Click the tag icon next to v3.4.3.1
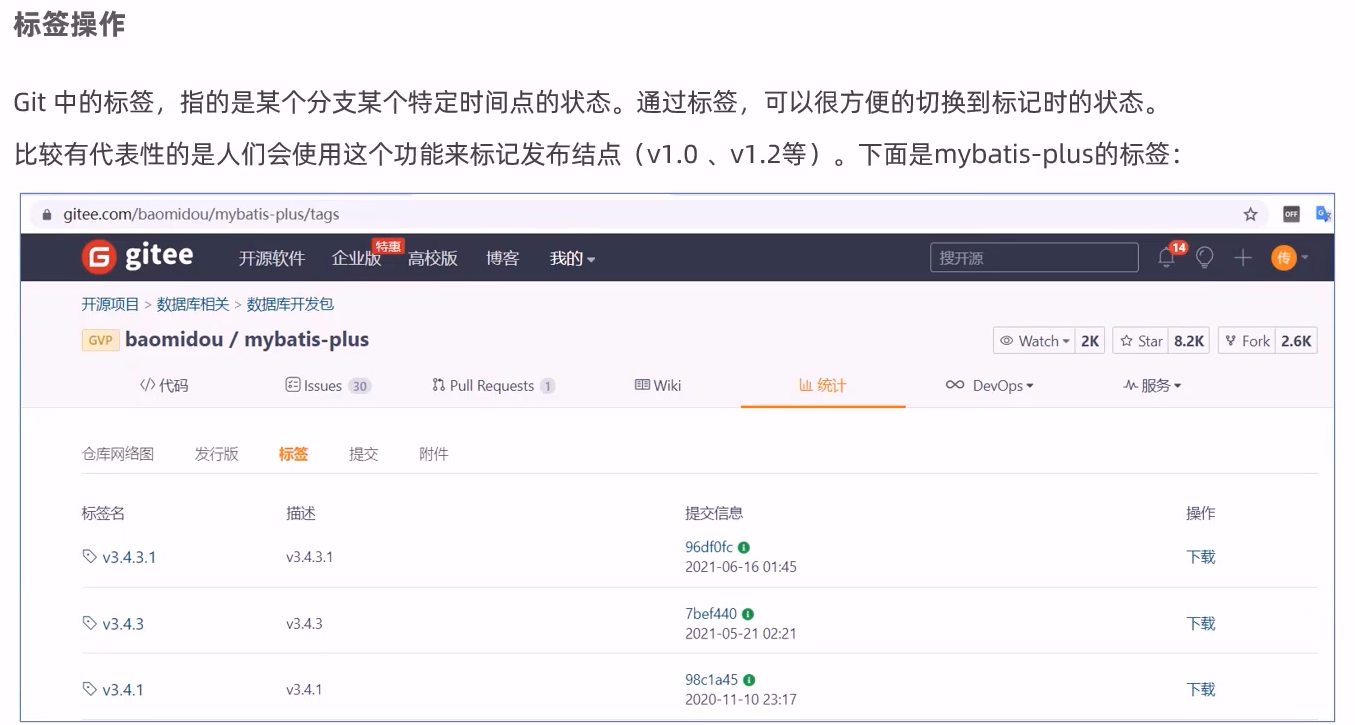 (90, 556)
